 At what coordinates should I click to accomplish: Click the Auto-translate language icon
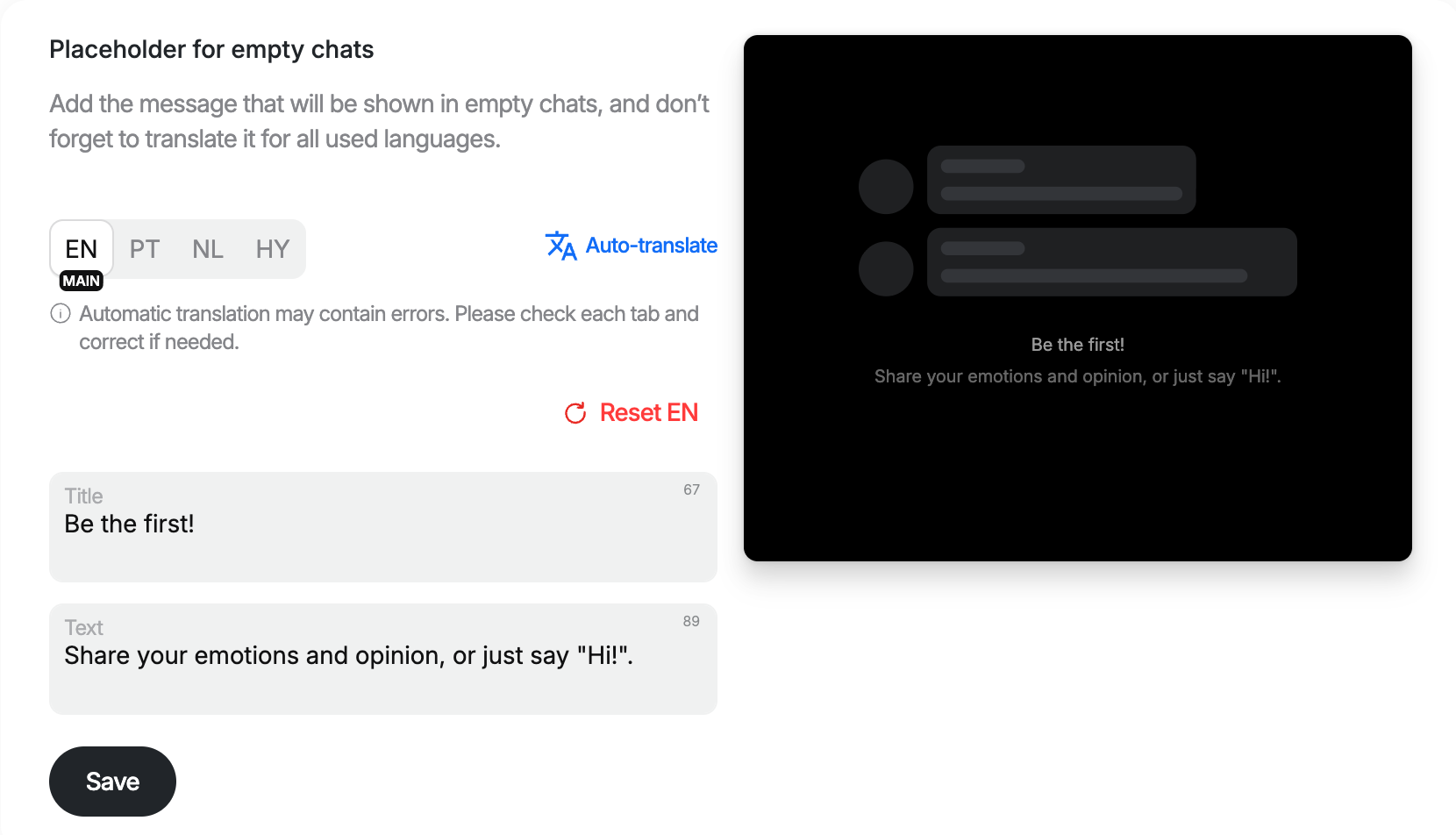tap(560, 246)
